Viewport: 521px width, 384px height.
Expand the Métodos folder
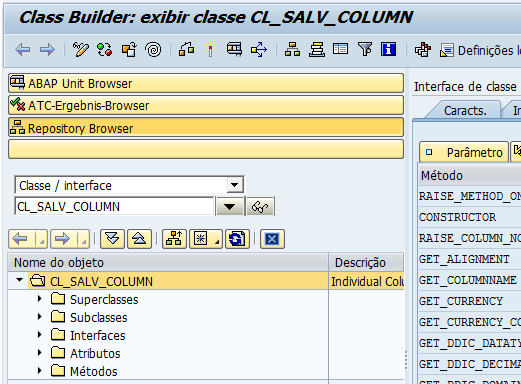coord(40,370)
